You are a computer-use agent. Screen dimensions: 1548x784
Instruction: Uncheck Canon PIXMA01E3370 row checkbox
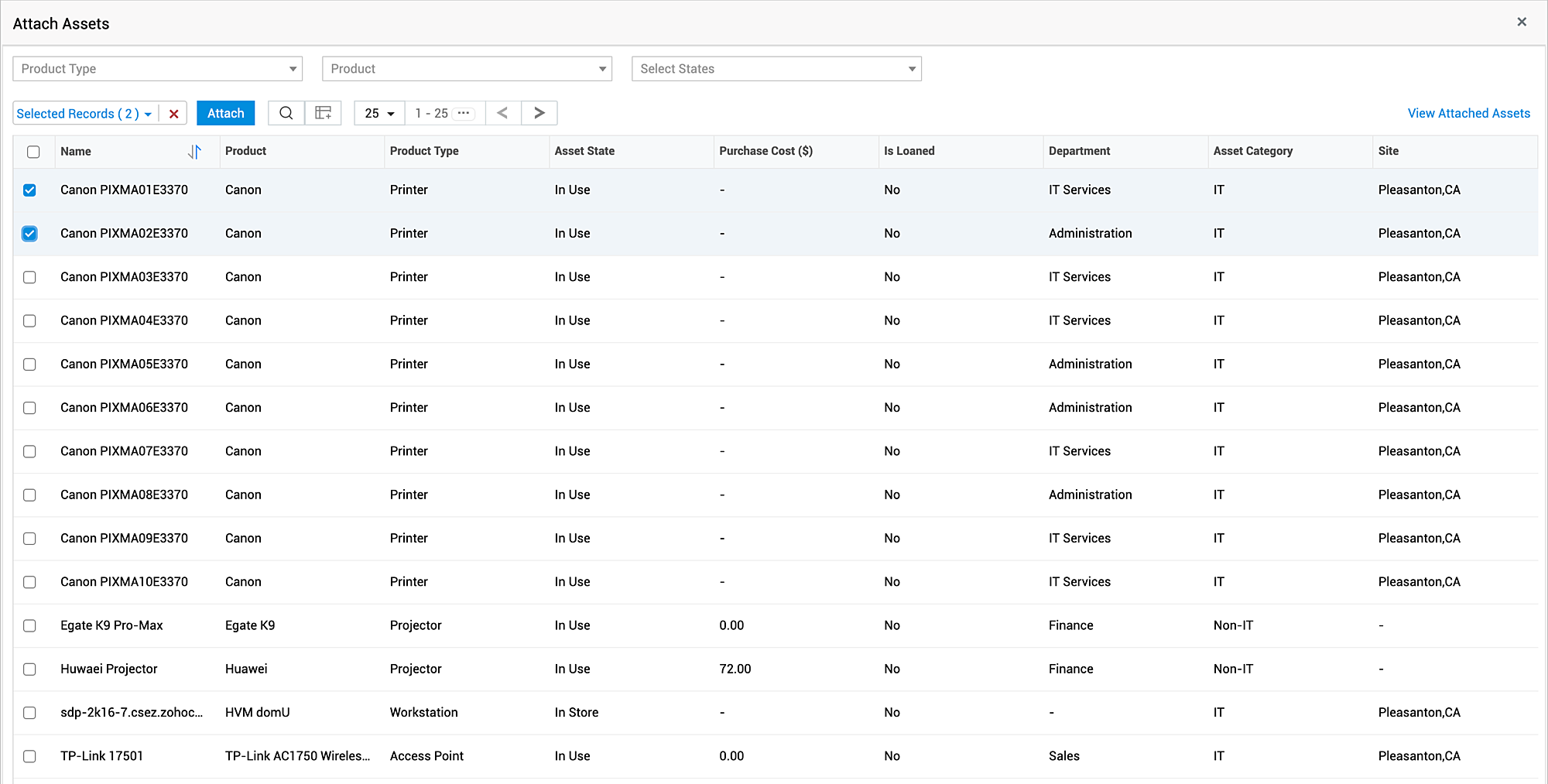pos(29,190)
